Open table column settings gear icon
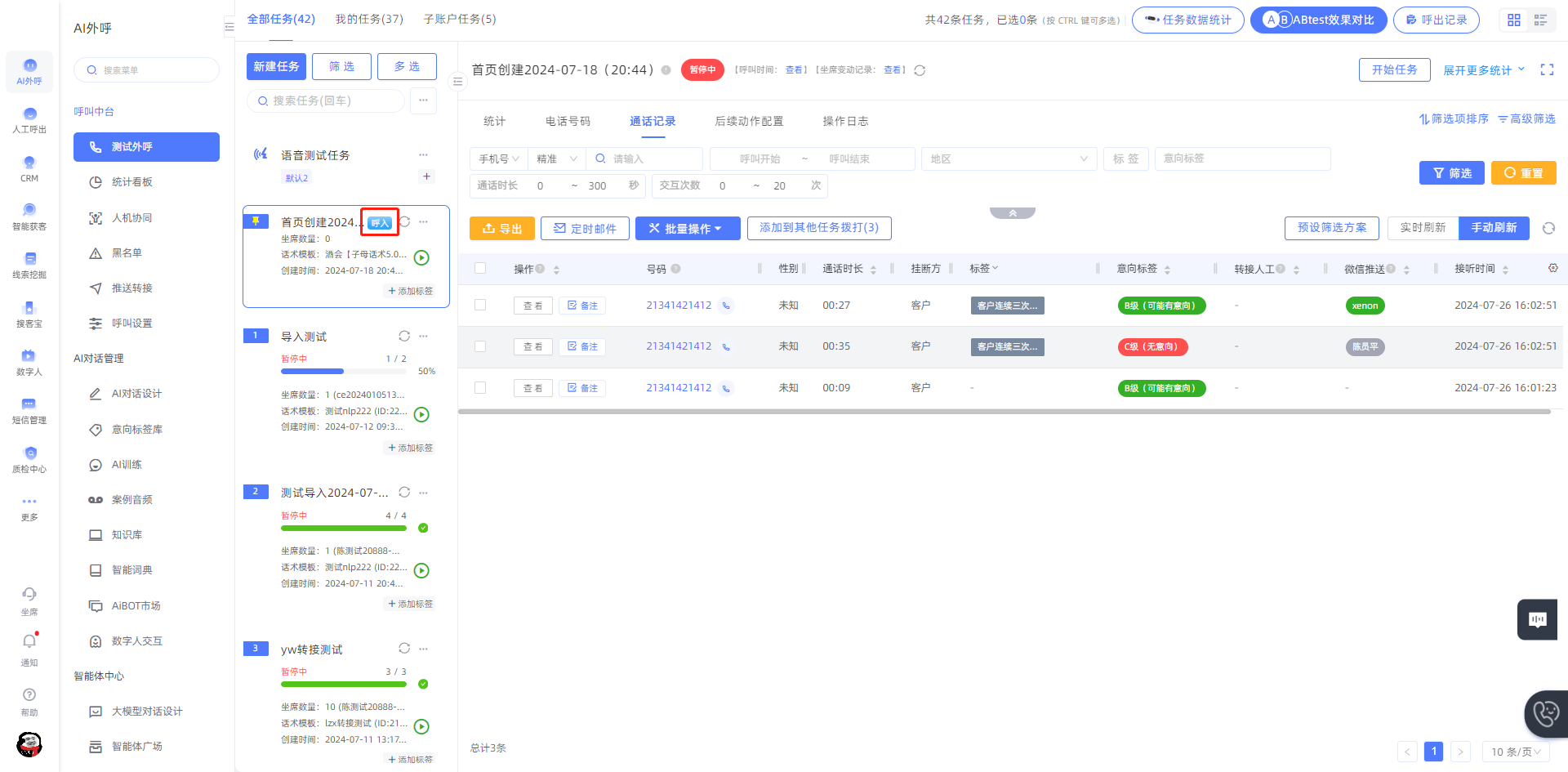 coord(1552,268)
